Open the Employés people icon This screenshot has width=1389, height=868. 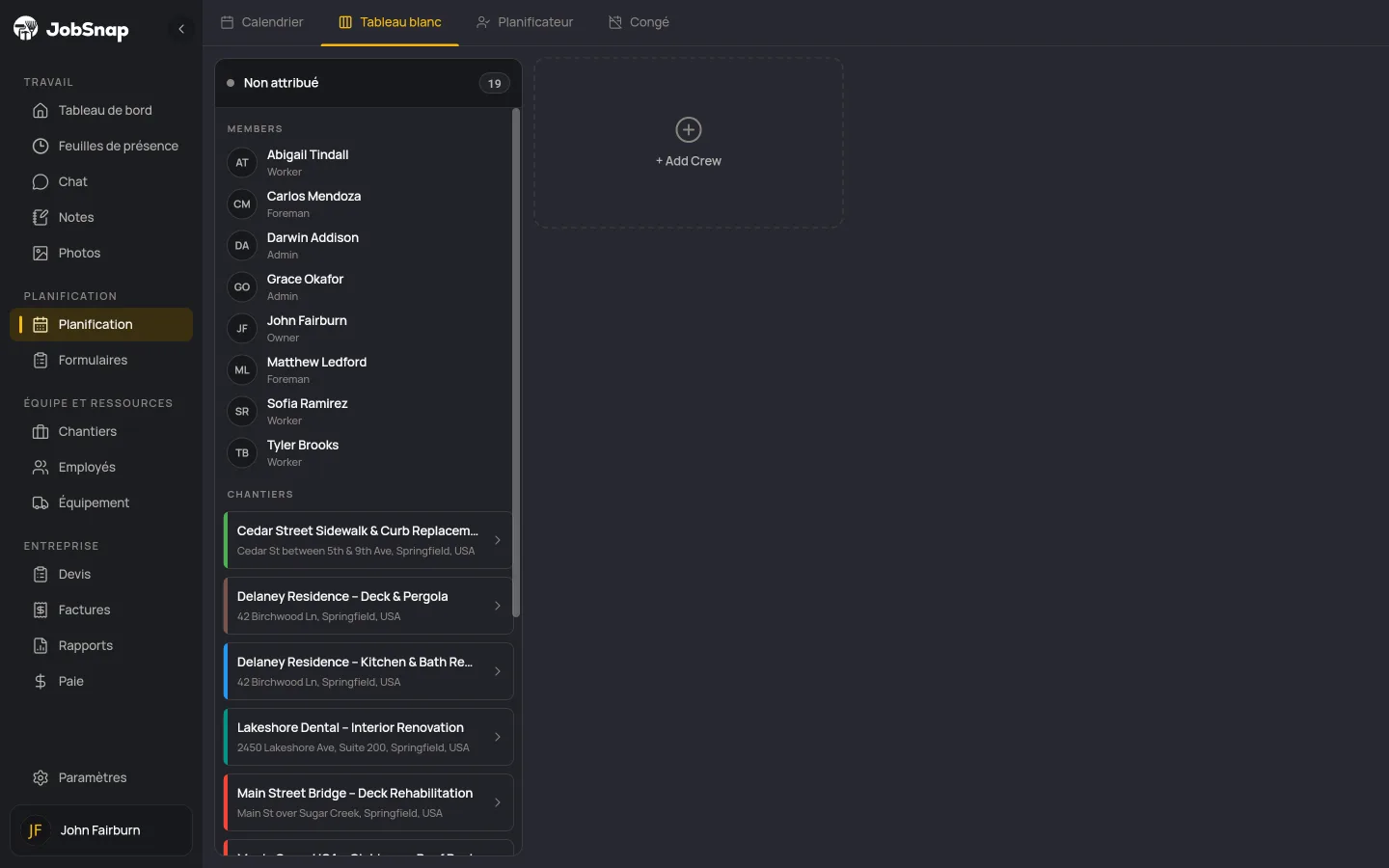pyautogui.click(x=41, y=468)
